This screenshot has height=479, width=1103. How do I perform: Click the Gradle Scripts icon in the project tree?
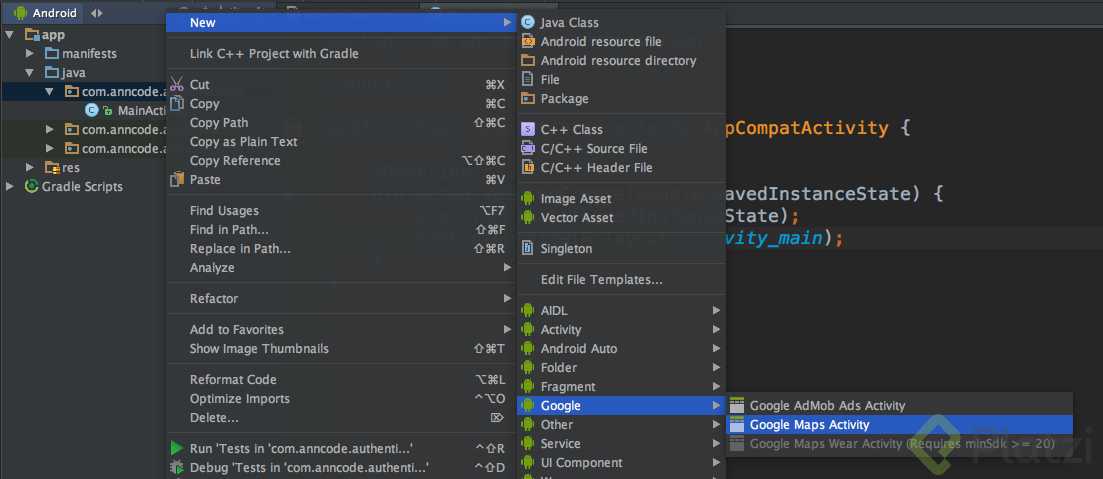point(31,186)
